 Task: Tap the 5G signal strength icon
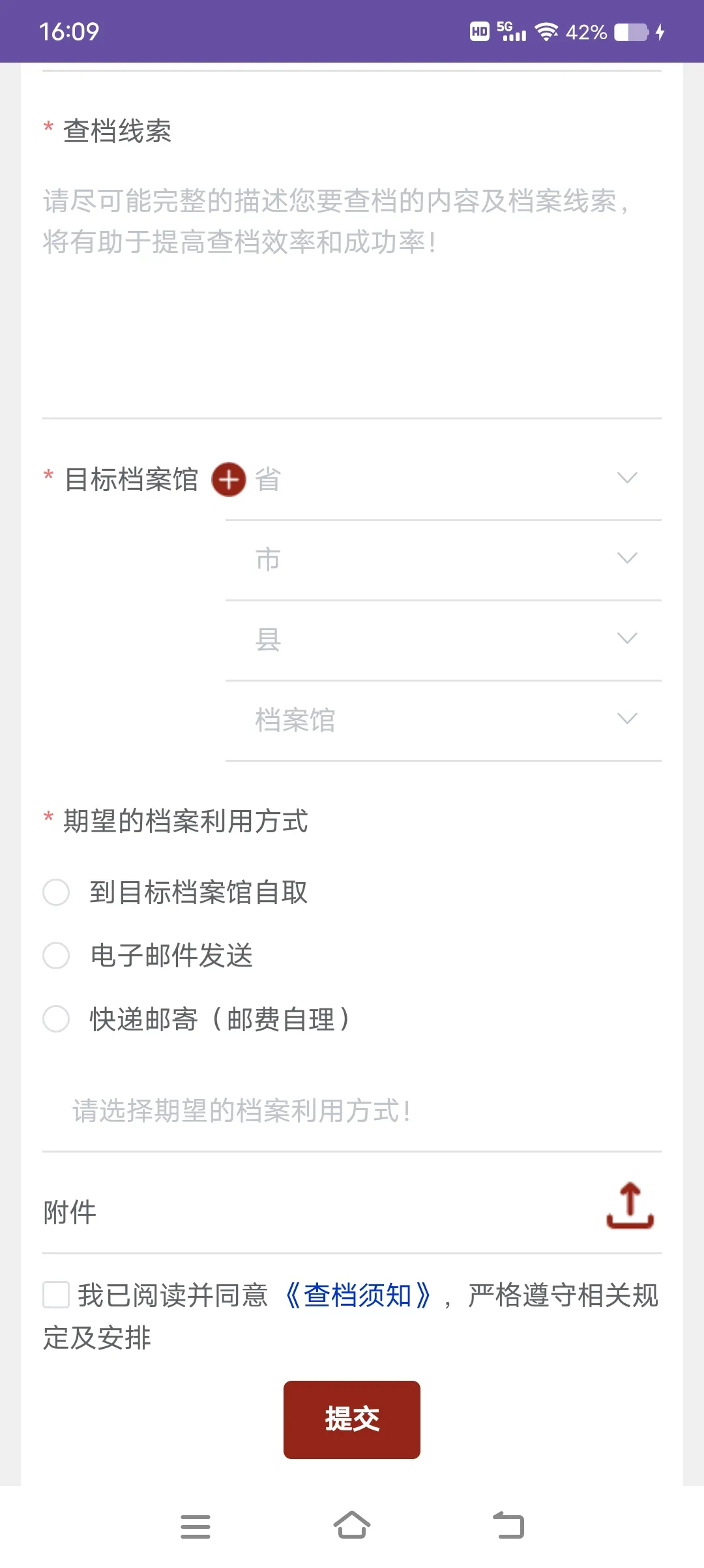pyautogui.click(x=511, y=31)
